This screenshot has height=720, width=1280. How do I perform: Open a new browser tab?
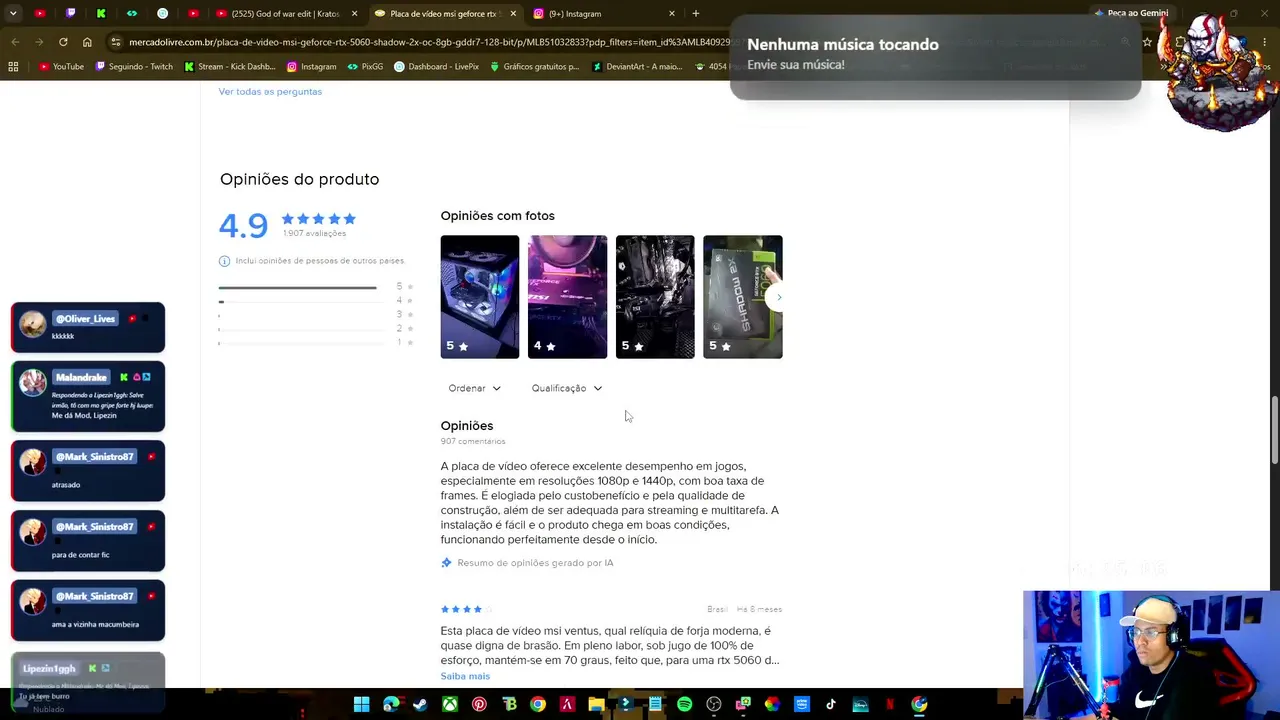696,14
